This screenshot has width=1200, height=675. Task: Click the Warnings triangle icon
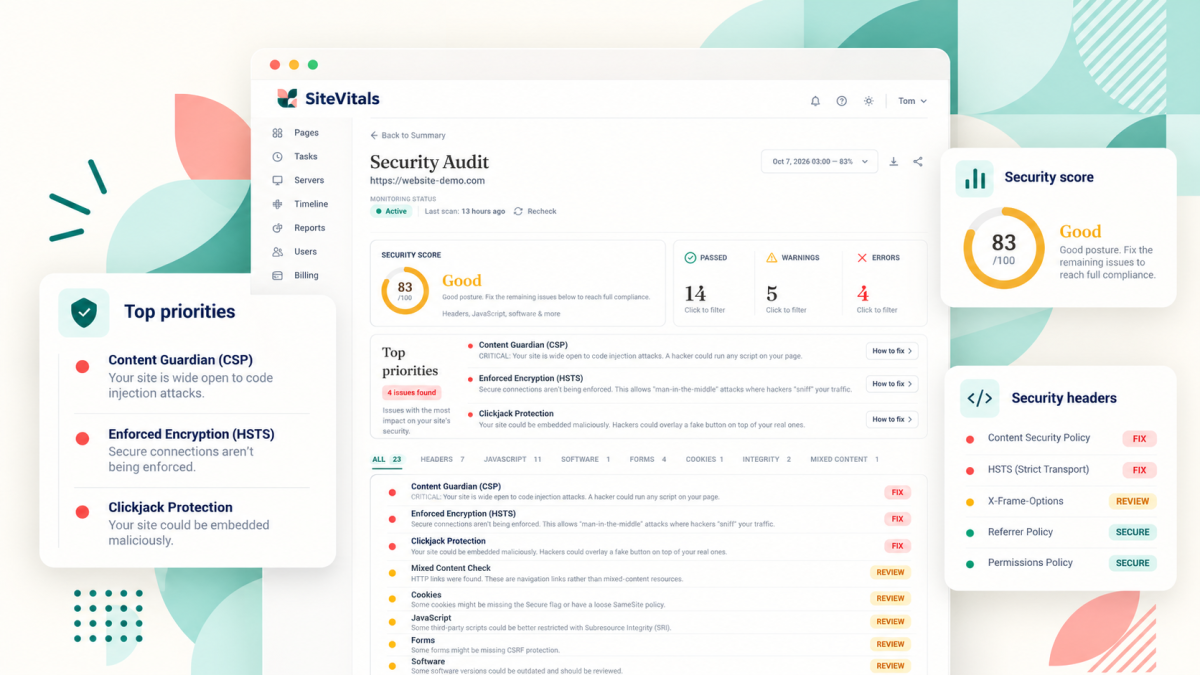[x=772, y=257]
